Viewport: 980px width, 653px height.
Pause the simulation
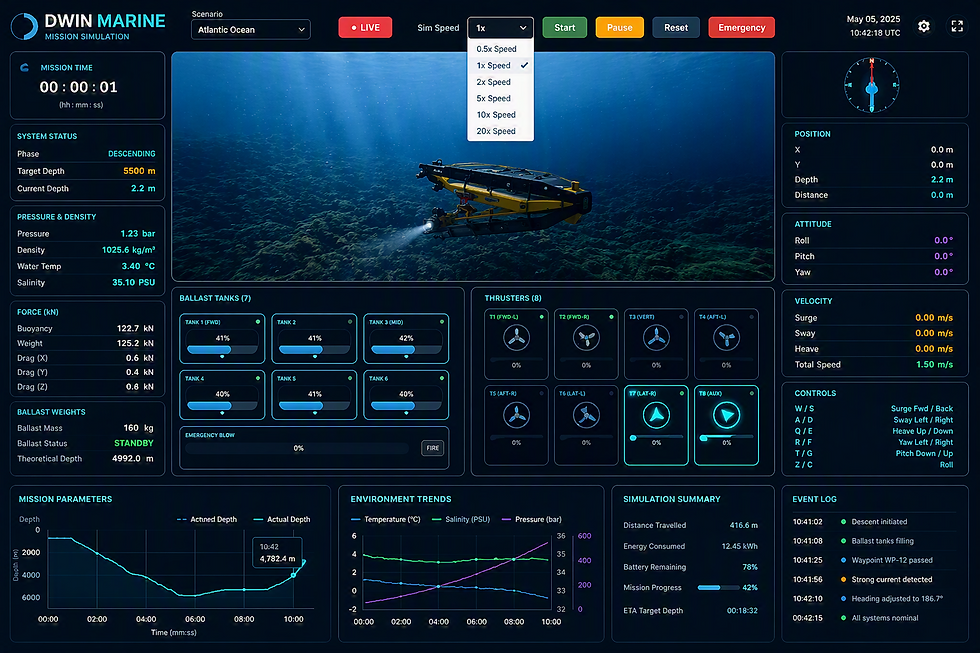(x=619, y=27)
